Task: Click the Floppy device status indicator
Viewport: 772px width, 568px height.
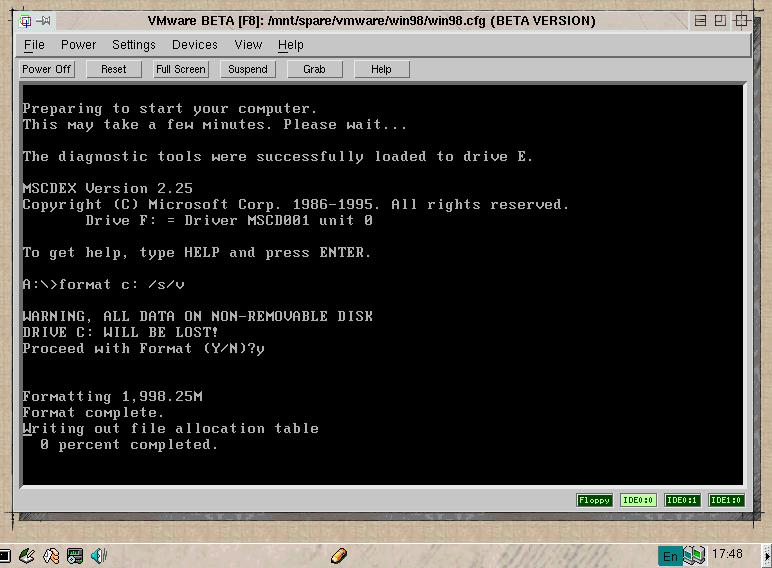Action: [594, 500]
